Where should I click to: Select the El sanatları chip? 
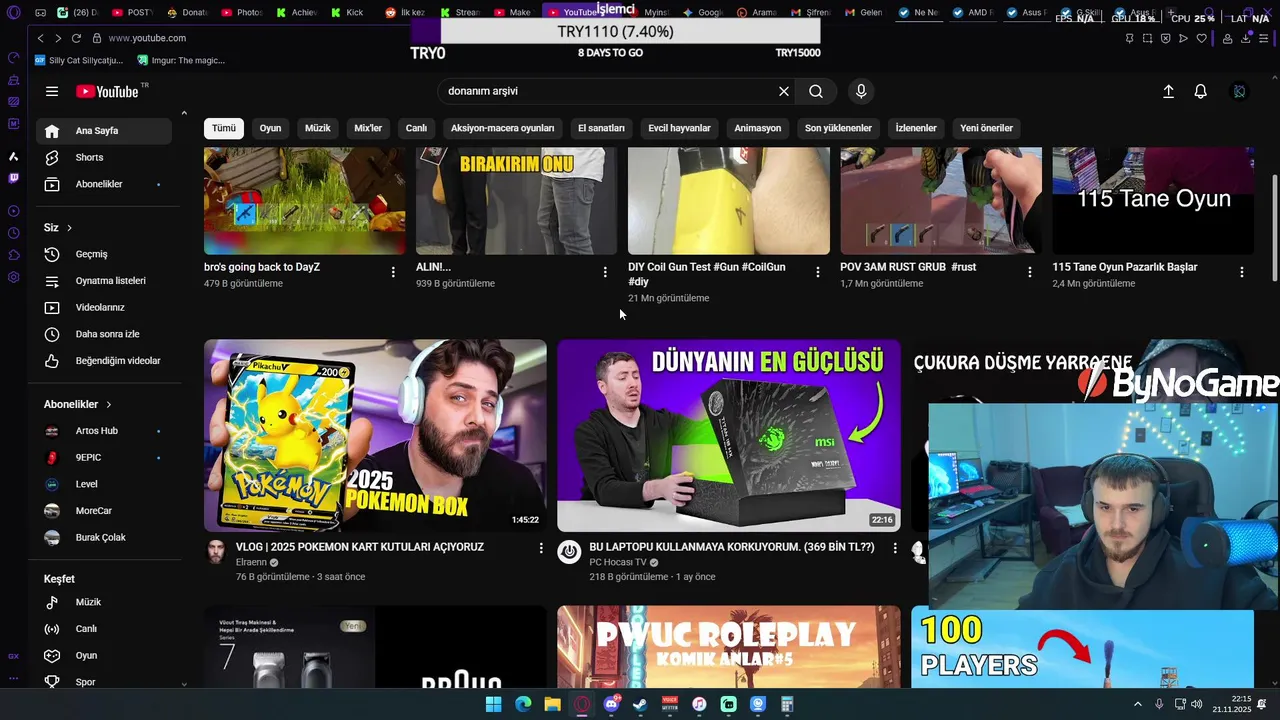point(601,128)
